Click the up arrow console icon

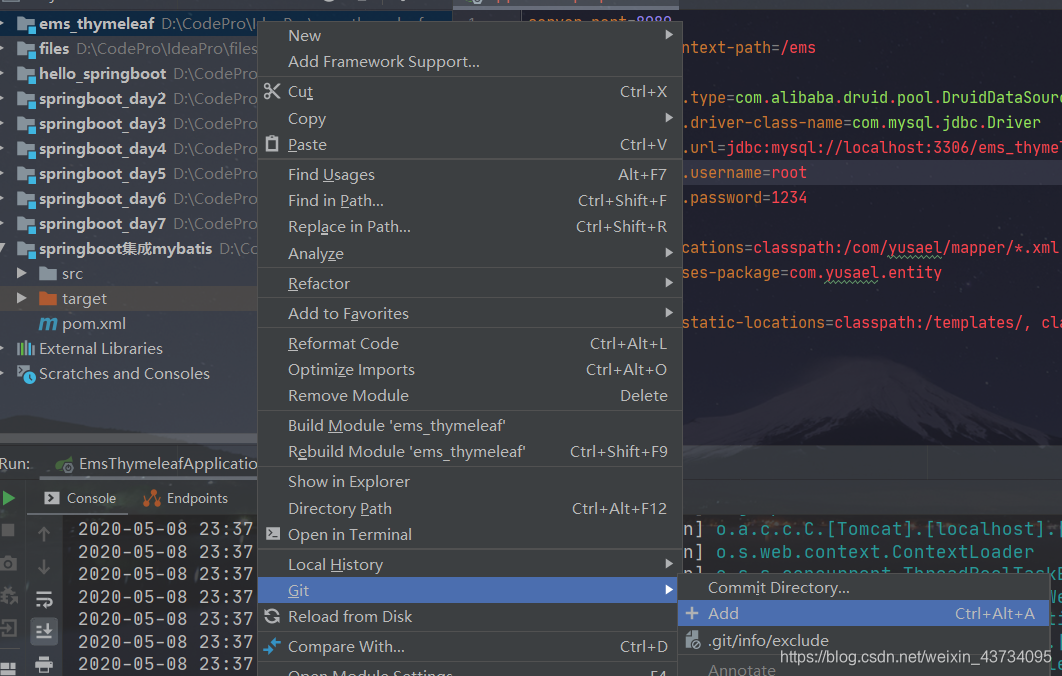click(44, 534)
